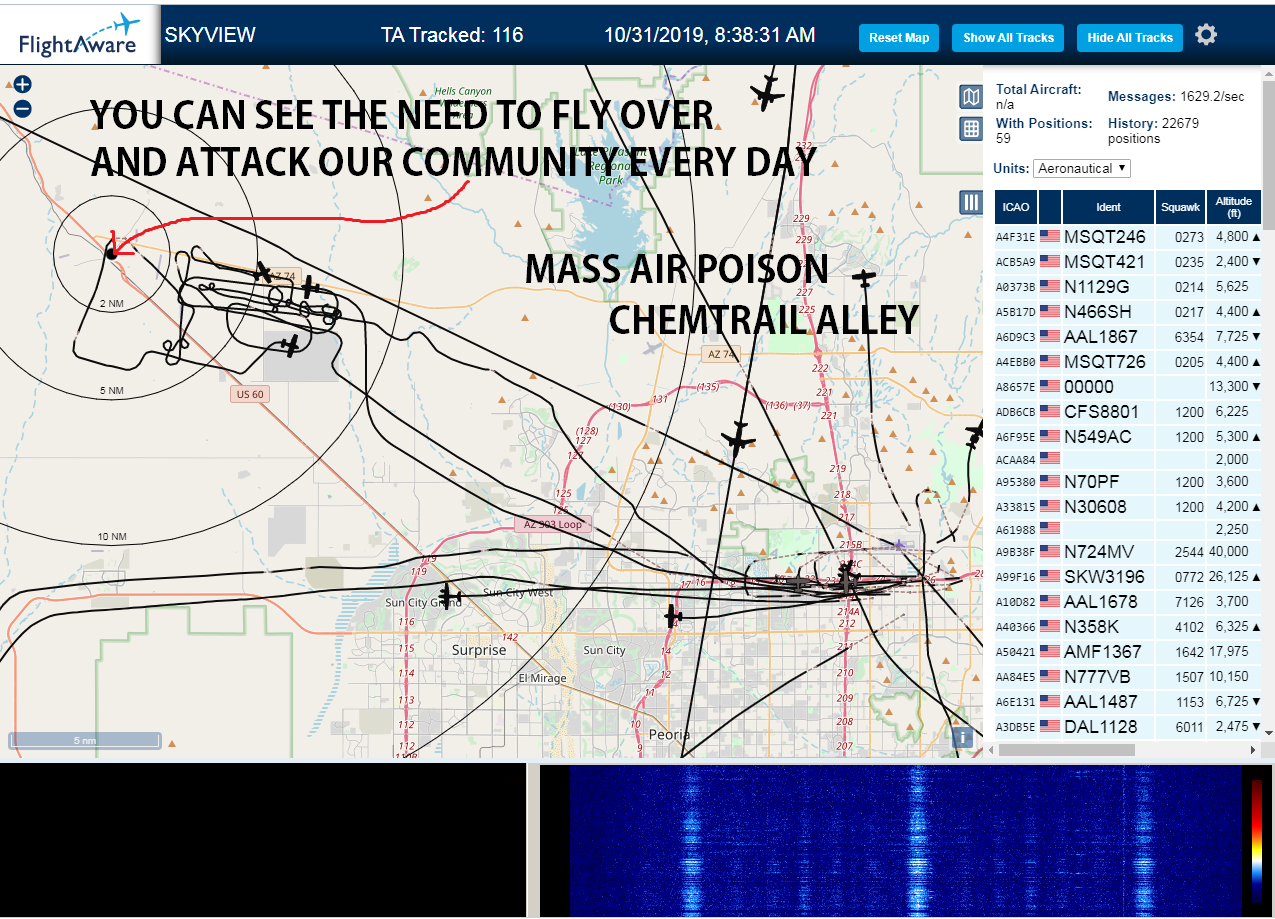Click the SKYVIEW title

point(210,35)
